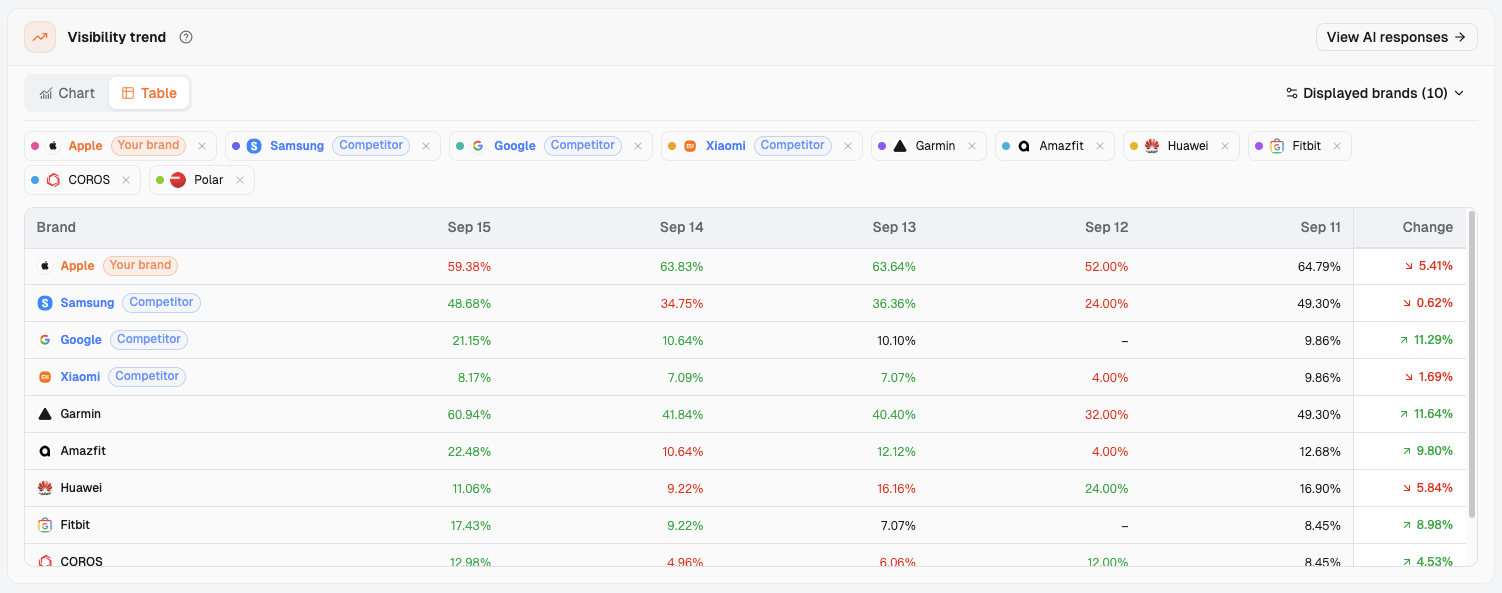The height and width of the screenshot is (593, 1502).
Task: Remove Samsung chip with its X
Action: pos(426,146)
